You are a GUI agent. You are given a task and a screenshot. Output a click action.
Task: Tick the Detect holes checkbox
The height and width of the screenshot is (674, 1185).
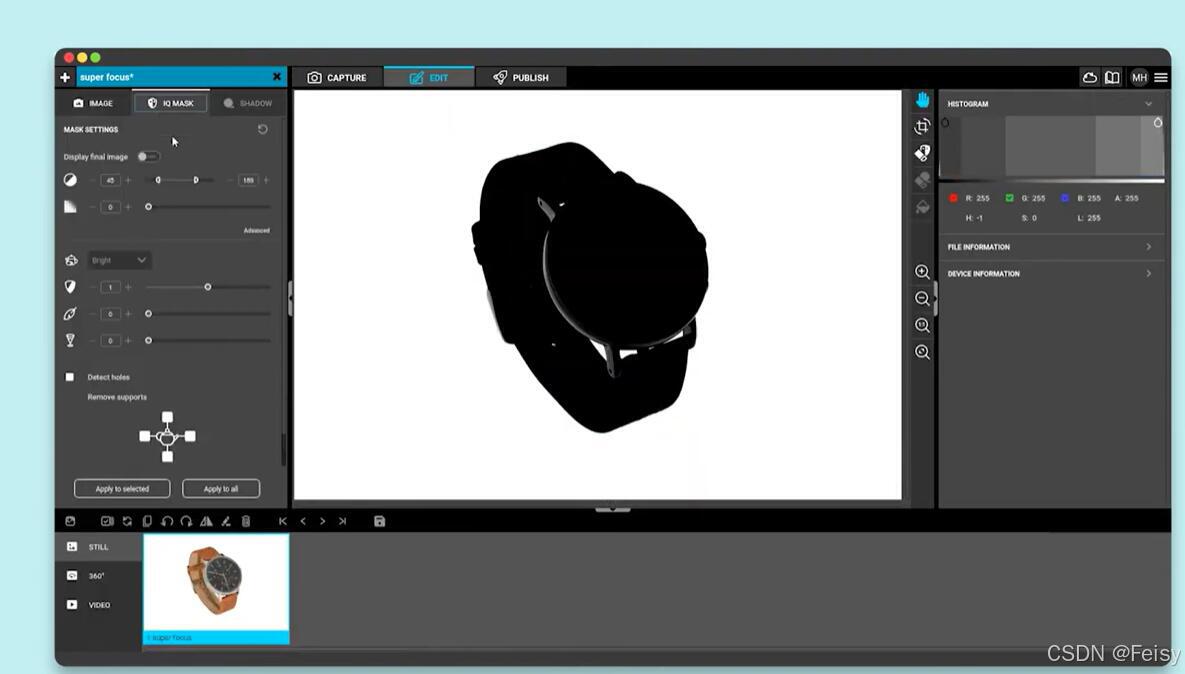tap(70, 376)
